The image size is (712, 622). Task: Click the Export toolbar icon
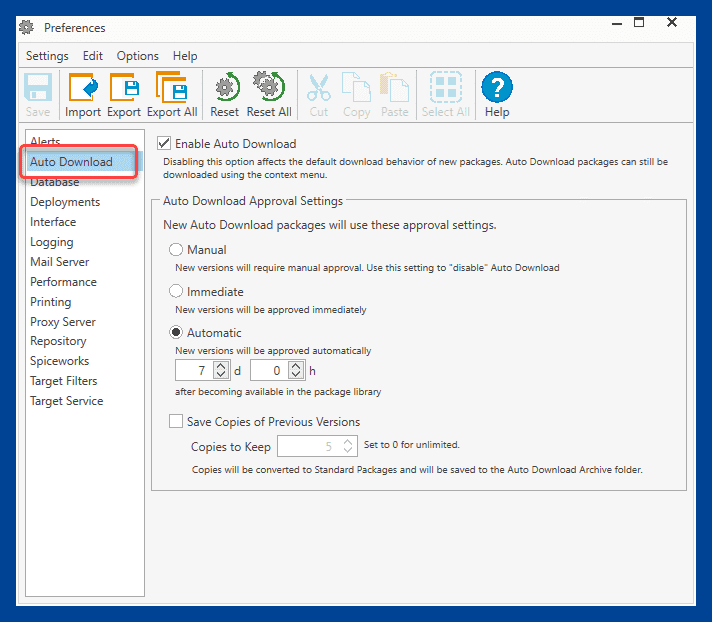click(x=124, y=87)
